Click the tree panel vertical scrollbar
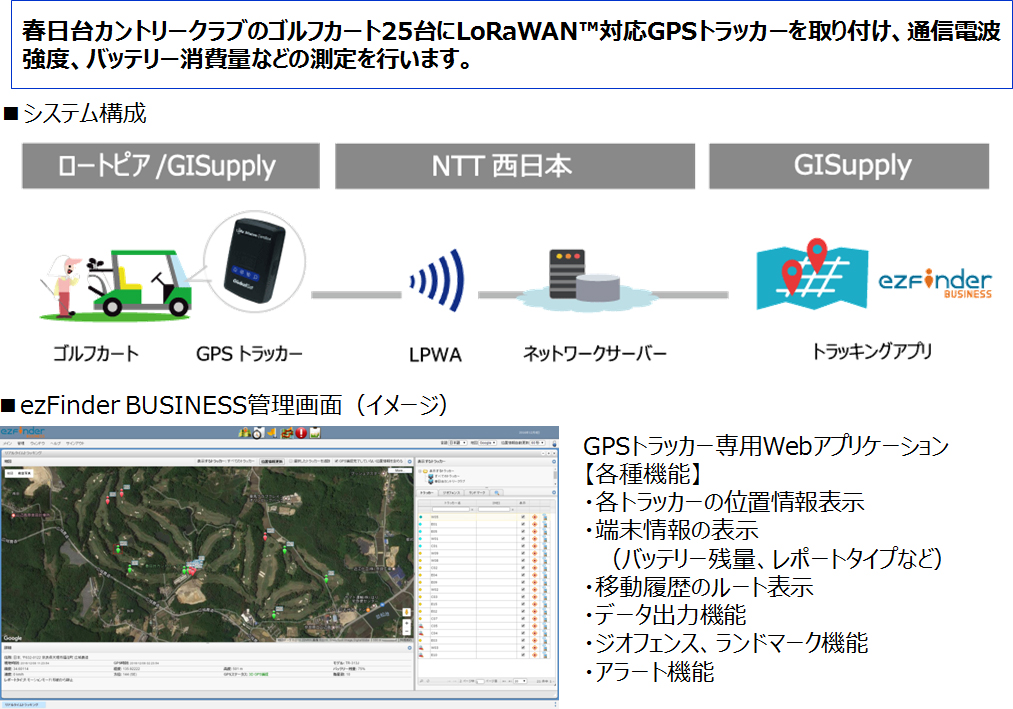 coord(554,475)
